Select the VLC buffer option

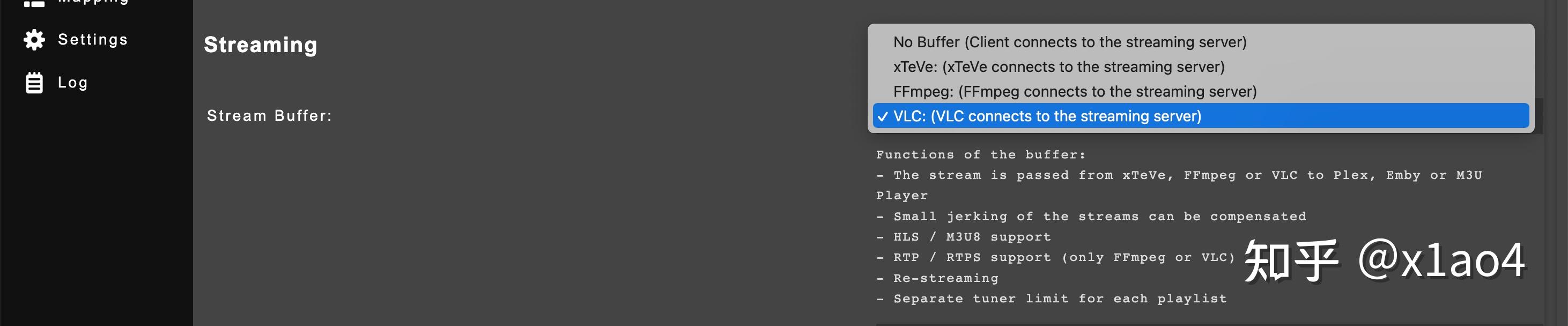(x=1047, y=117)
